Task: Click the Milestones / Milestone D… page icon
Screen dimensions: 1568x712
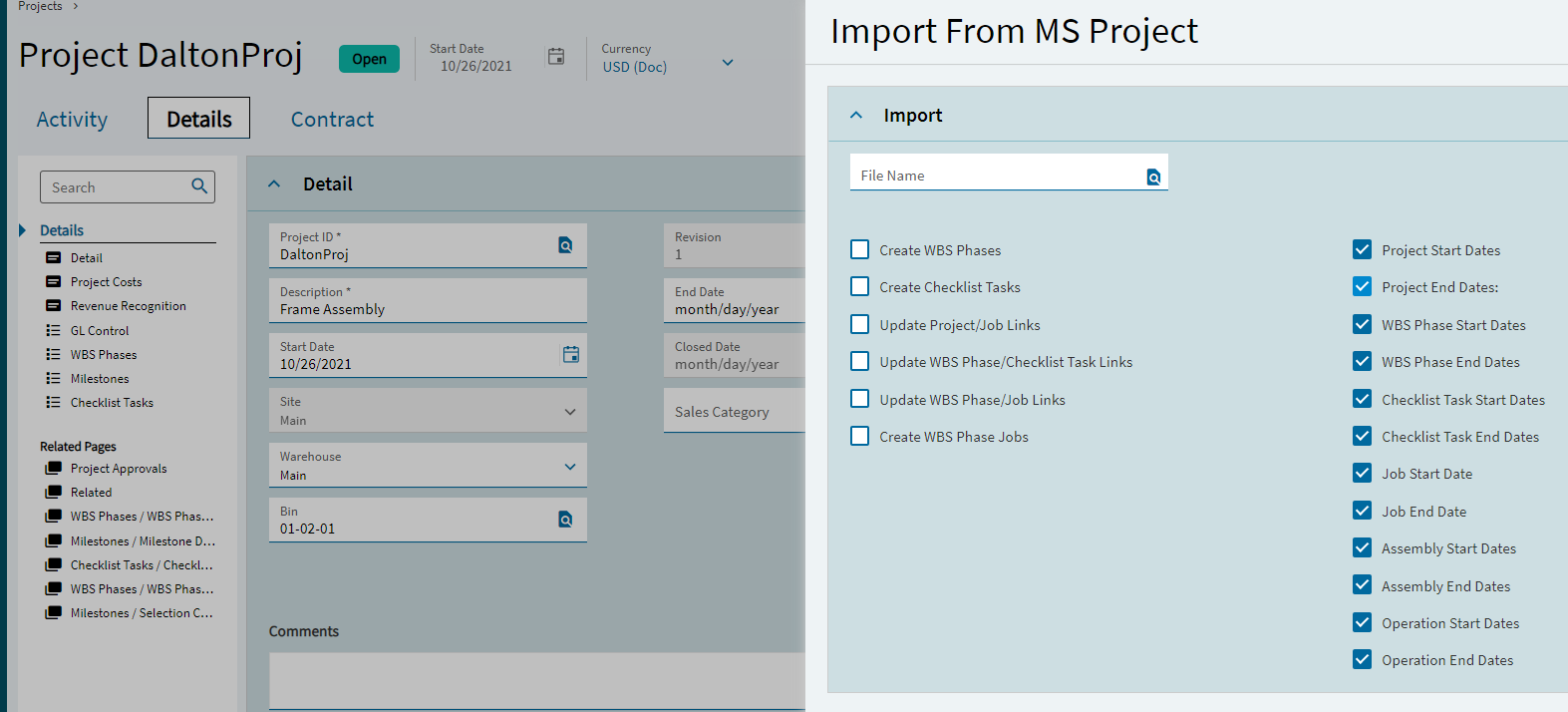Action: (x=54, y=540)
